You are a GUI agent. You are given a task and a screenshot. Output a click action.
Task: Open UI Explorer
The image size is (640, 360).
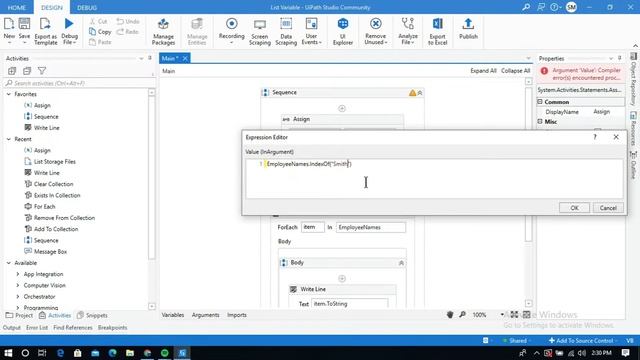343,31
